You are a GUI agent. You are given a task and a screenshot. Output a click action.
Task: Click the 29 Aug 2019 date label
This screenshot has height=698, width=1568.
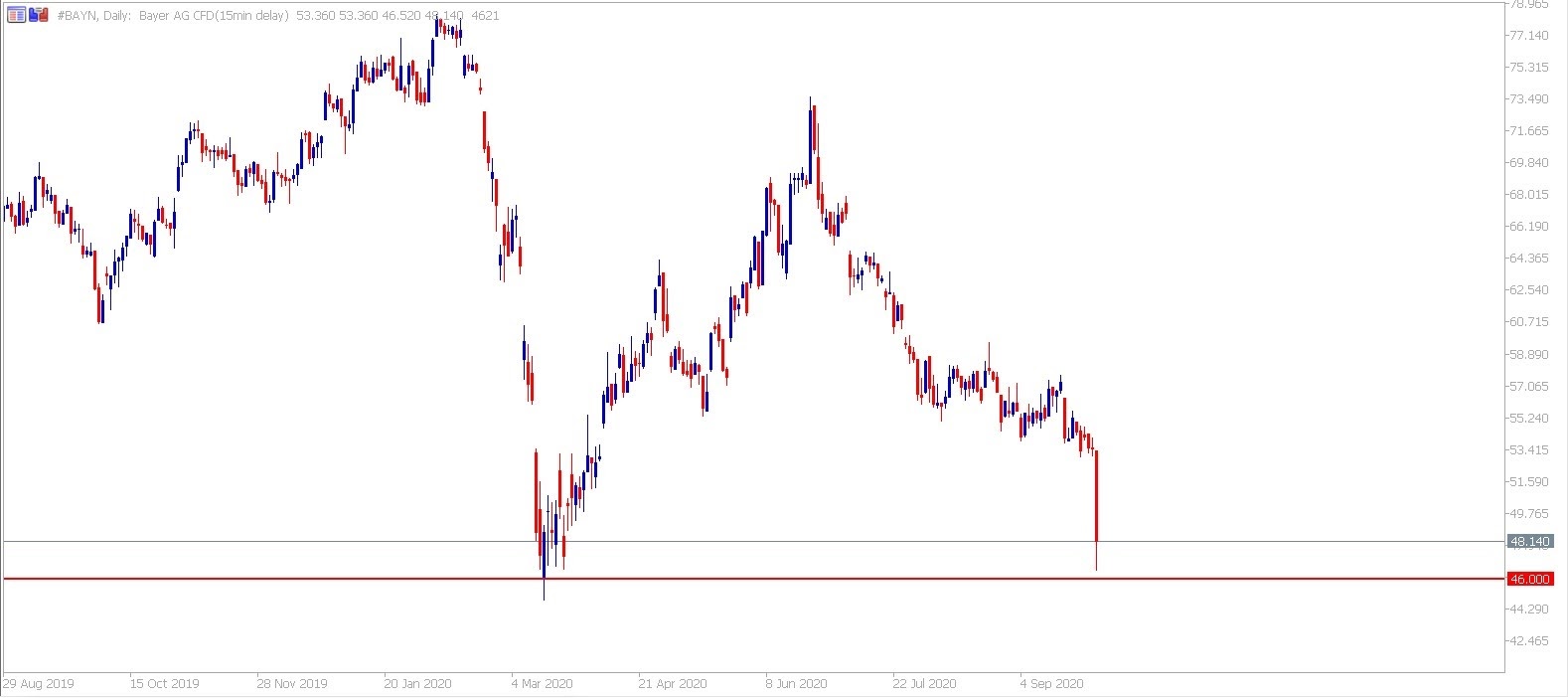38,683
